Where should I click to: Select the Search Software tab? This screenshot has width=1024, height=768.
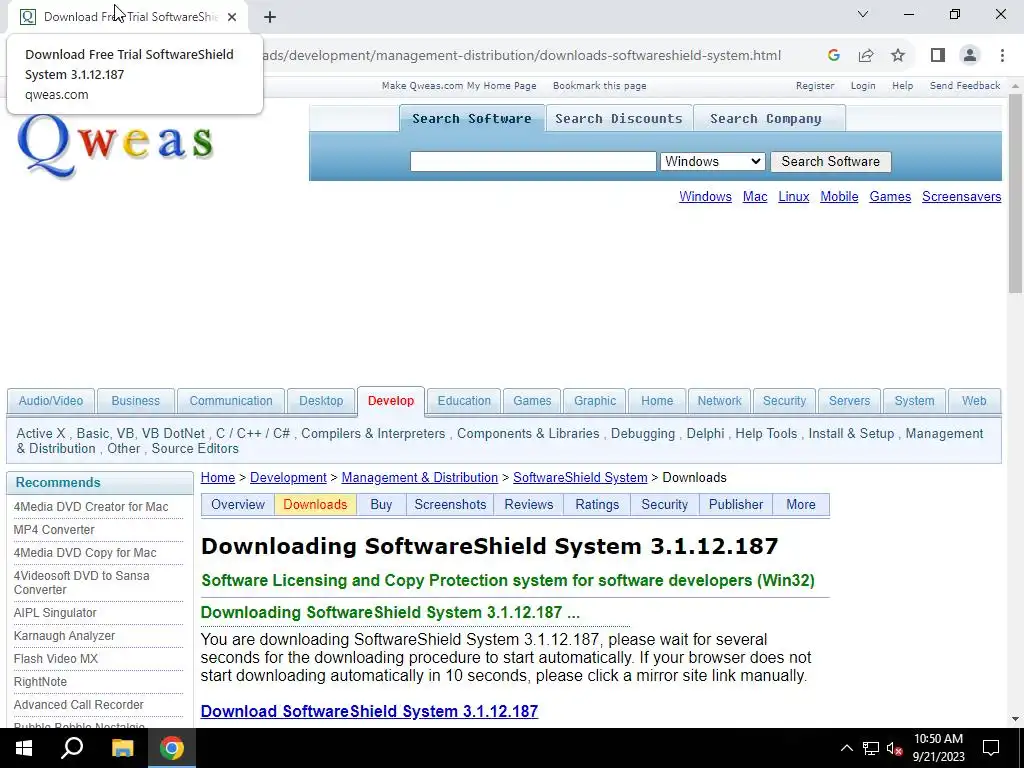click(472, 119)
